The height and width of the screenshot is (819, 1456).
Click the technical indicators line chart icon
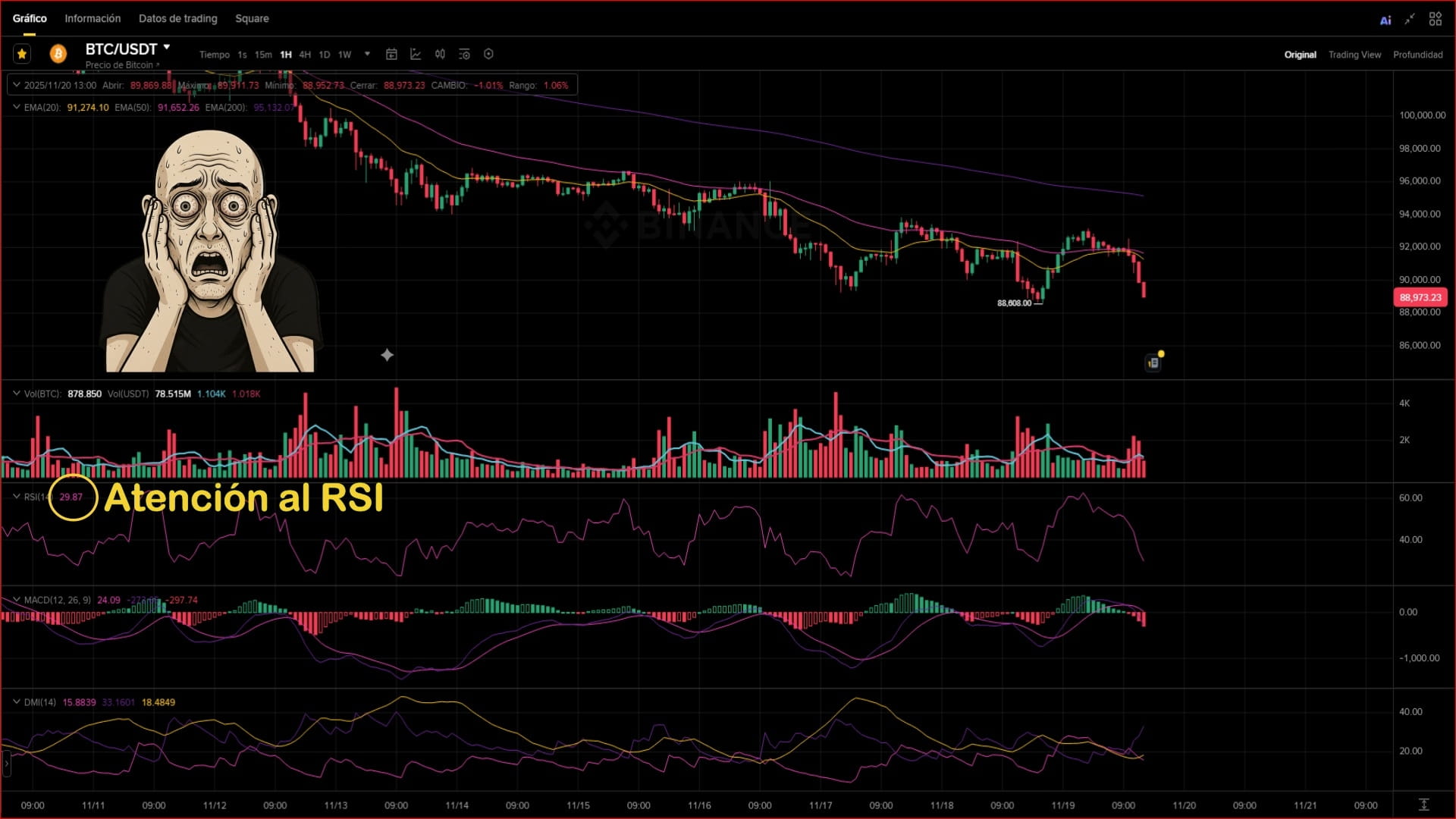416,54
